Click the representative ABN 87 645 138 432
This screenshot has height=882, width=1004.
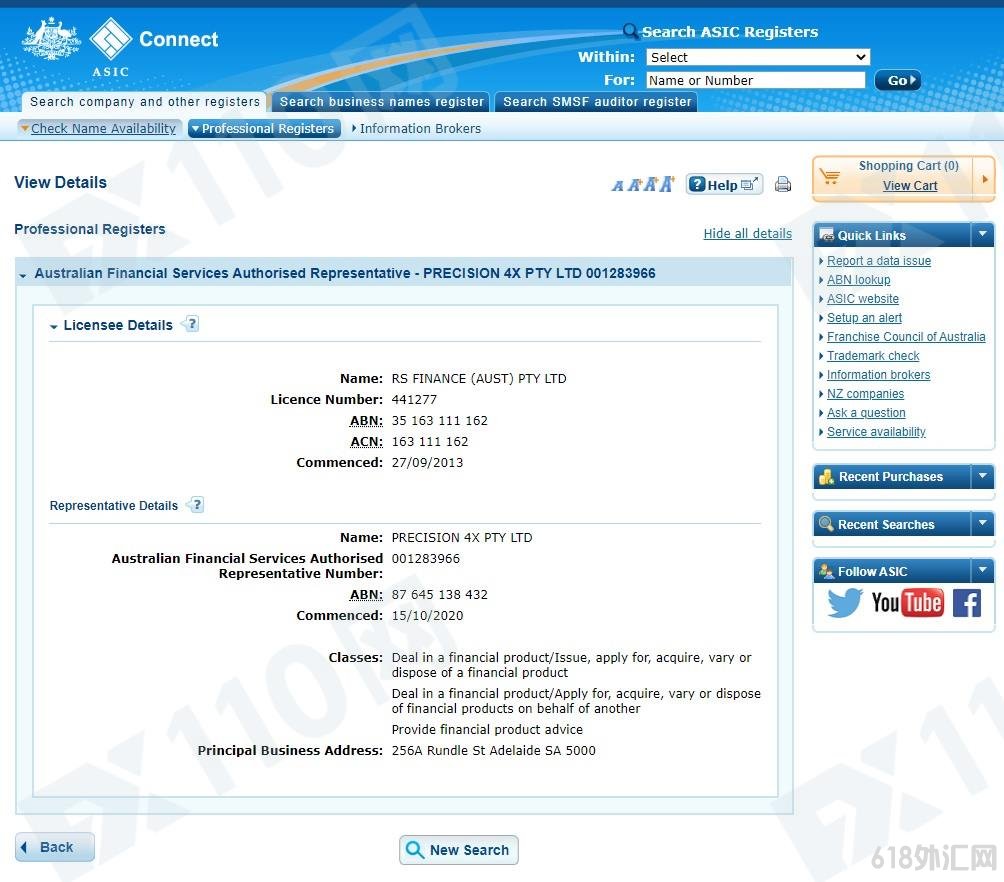pyautogui.click(x=439, y=594)
